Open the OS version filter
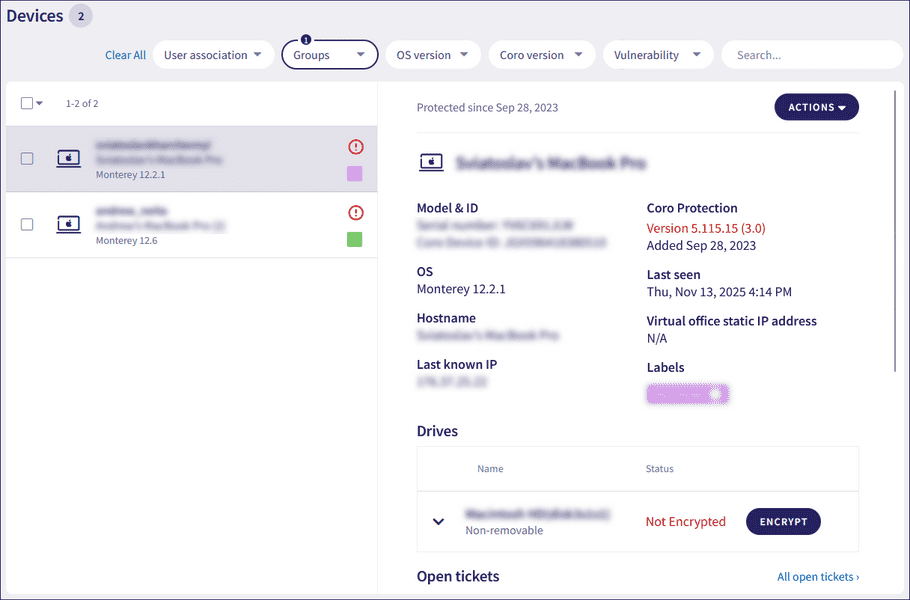The image size is (910, 600). pyautogui.click(x=432, y=55)
